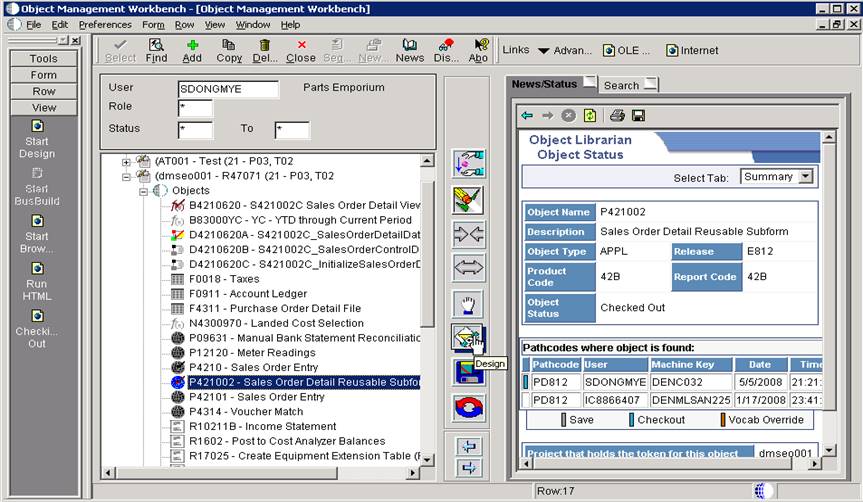Collapse the dmseo001 - R47071 project node
The image size is (863, 502).
coord(126,177)
